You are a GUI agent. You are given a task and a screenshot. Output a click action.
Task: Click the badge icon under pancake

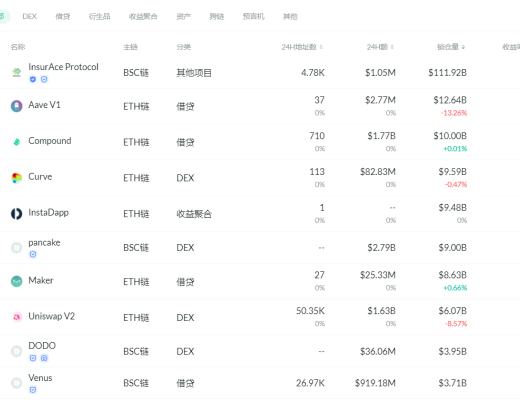[x=33, y=254]
